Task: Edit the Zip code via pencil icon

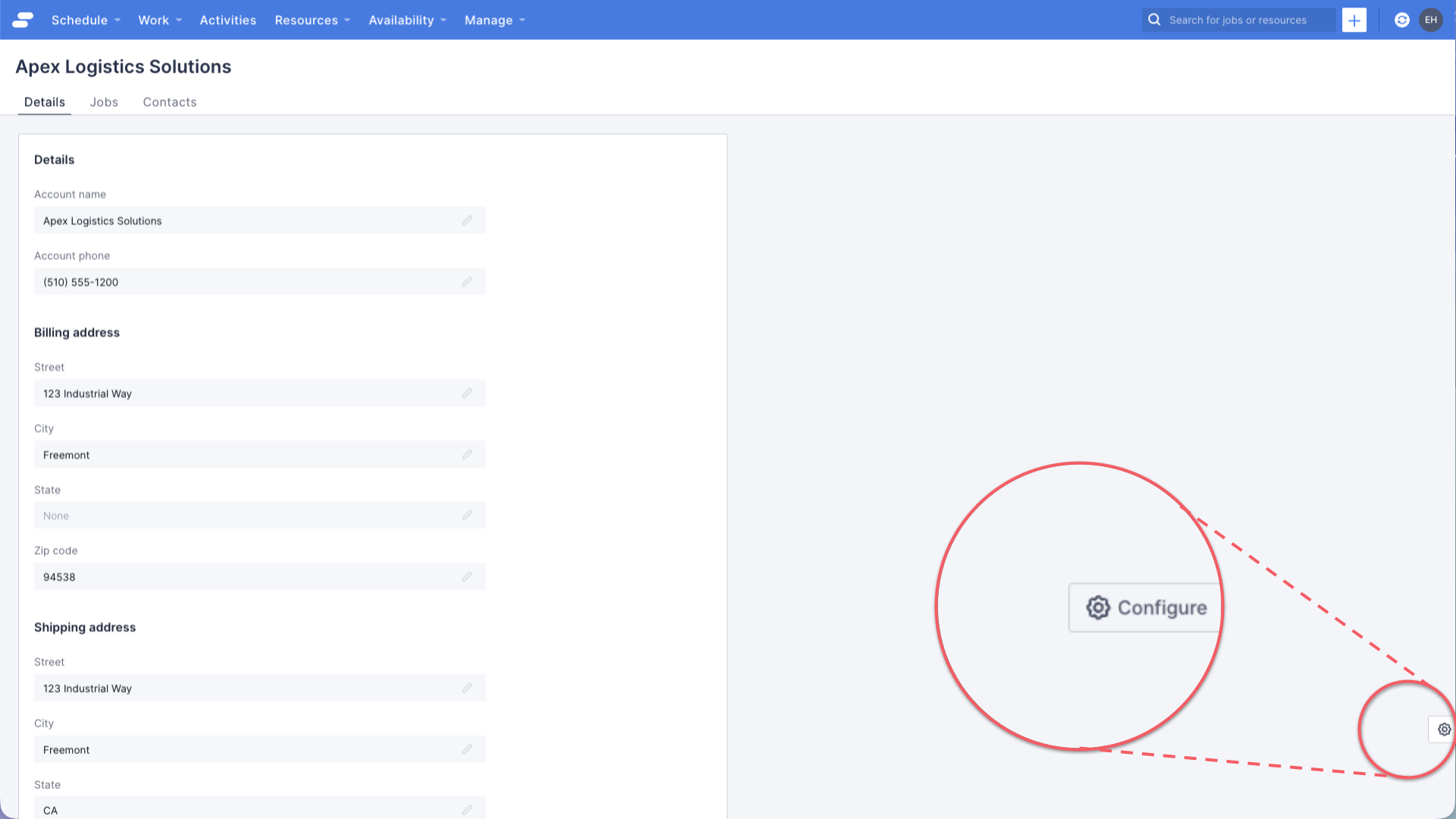Action: (x=467, y=576)
